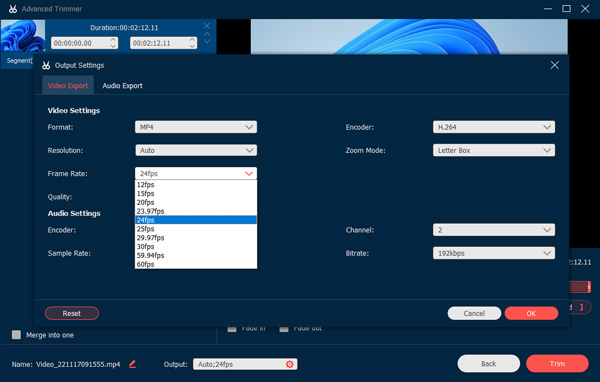Open the Channel dropdown showing 2
This screenshot has width=600, height=382.
[x=494, y=230]
